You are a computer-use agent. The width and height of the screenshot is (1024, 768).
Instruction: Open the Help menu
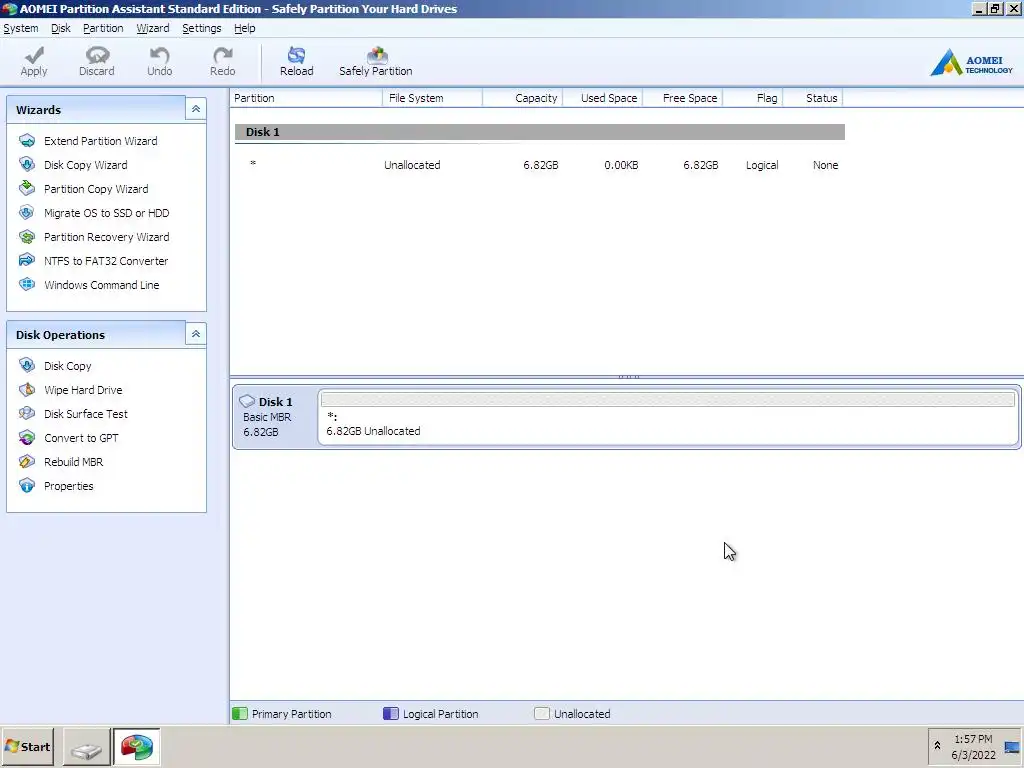[245, 28]
